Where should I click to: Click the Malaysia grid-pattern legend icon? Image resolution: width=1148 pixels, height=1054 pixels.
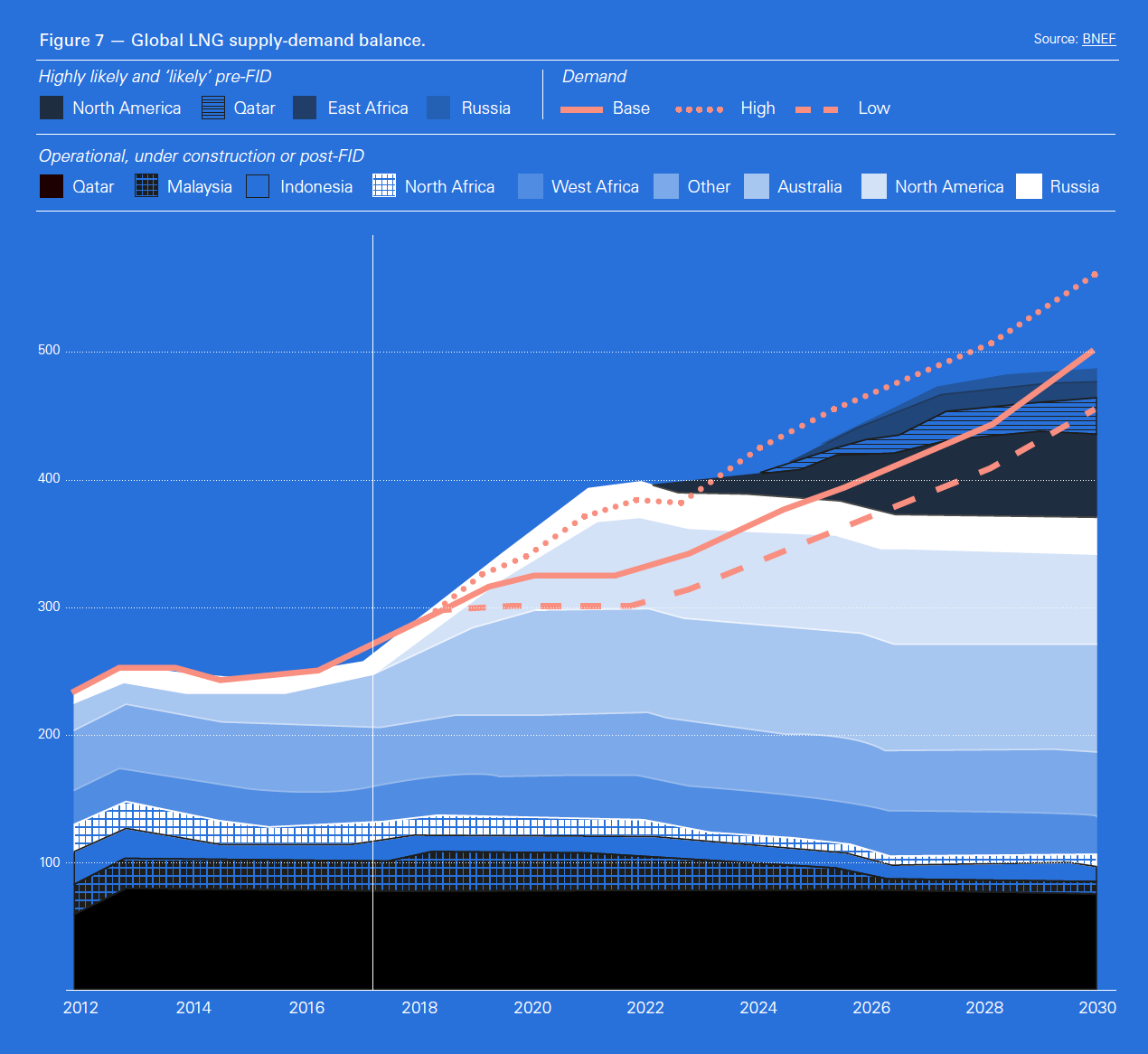click(x=146, y=187)
